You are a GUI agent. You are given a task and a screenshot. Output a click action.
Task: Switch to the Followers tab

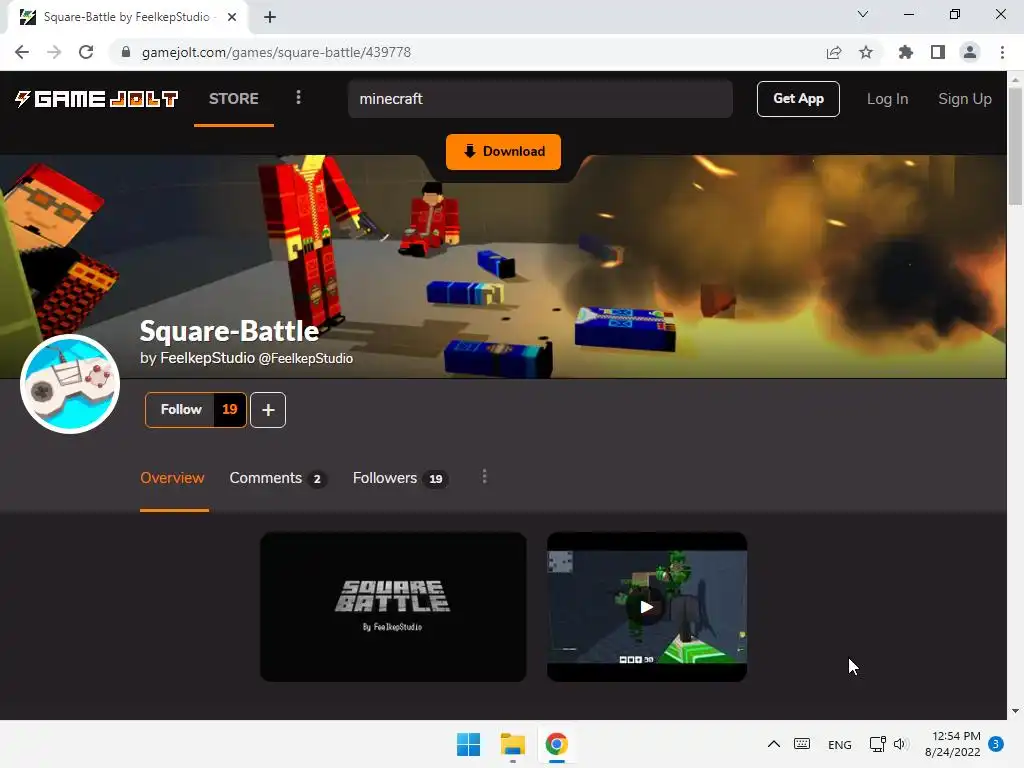[x=400, y=478]
